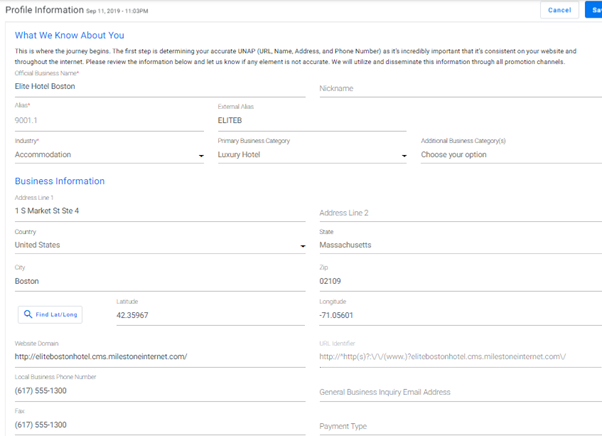Click the Find Lat/Long button

[50, 314]
